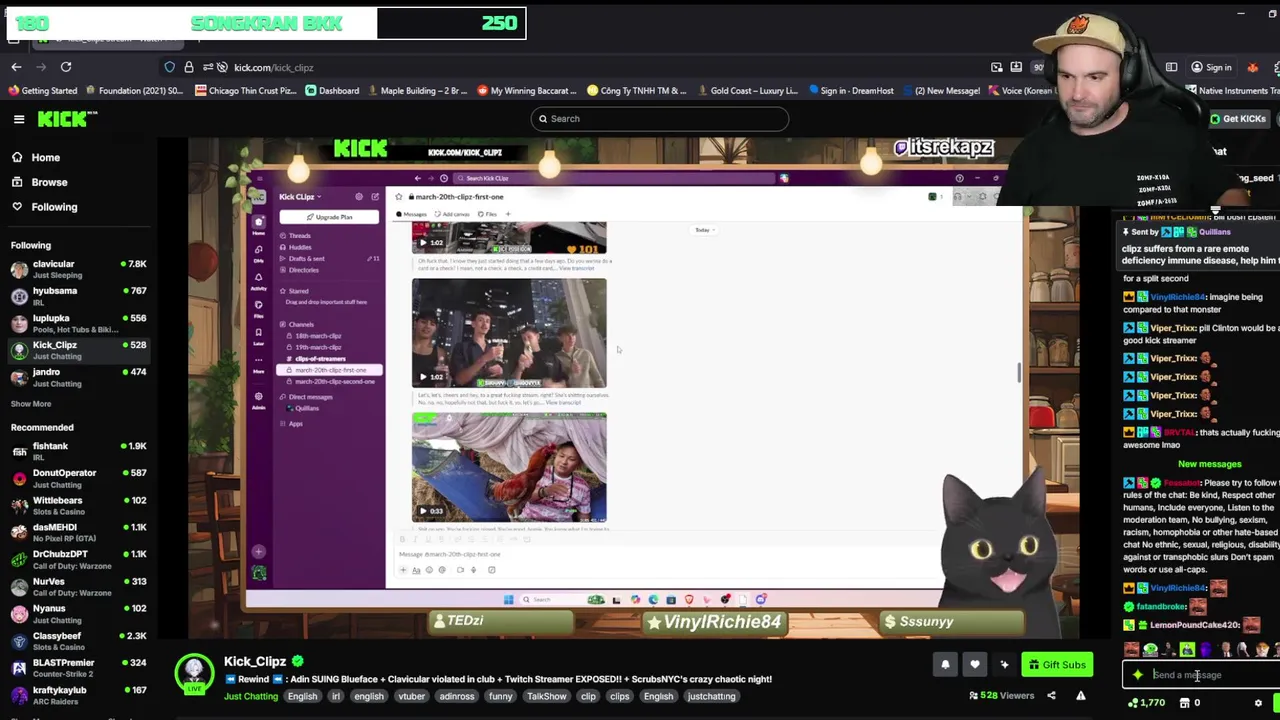Screen dimensions: 1280x720
Task: Jump to New messages in chat
Action: 1209,464
